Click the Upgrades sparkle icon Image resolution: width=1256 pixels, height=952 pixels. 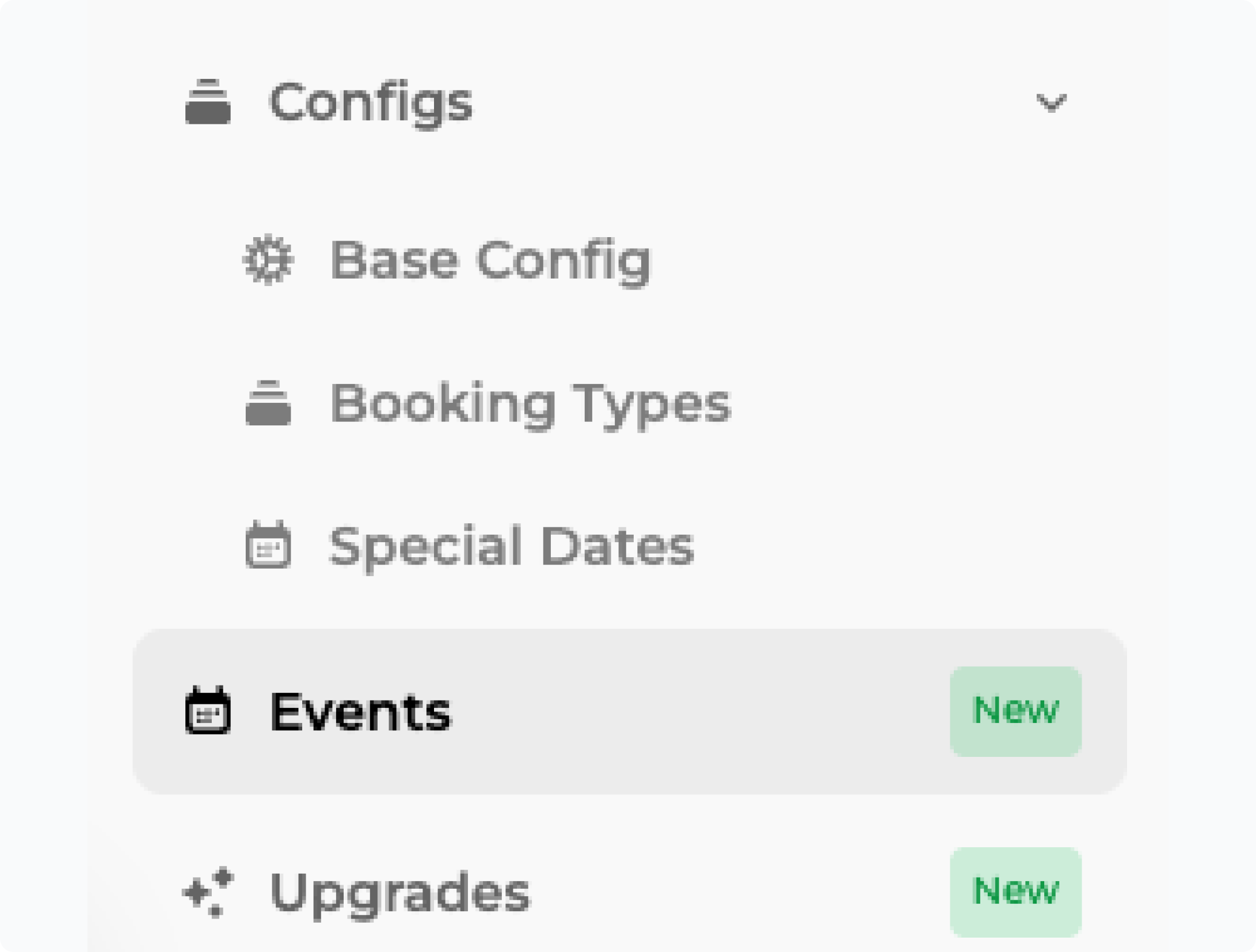(x=208, y=892)
